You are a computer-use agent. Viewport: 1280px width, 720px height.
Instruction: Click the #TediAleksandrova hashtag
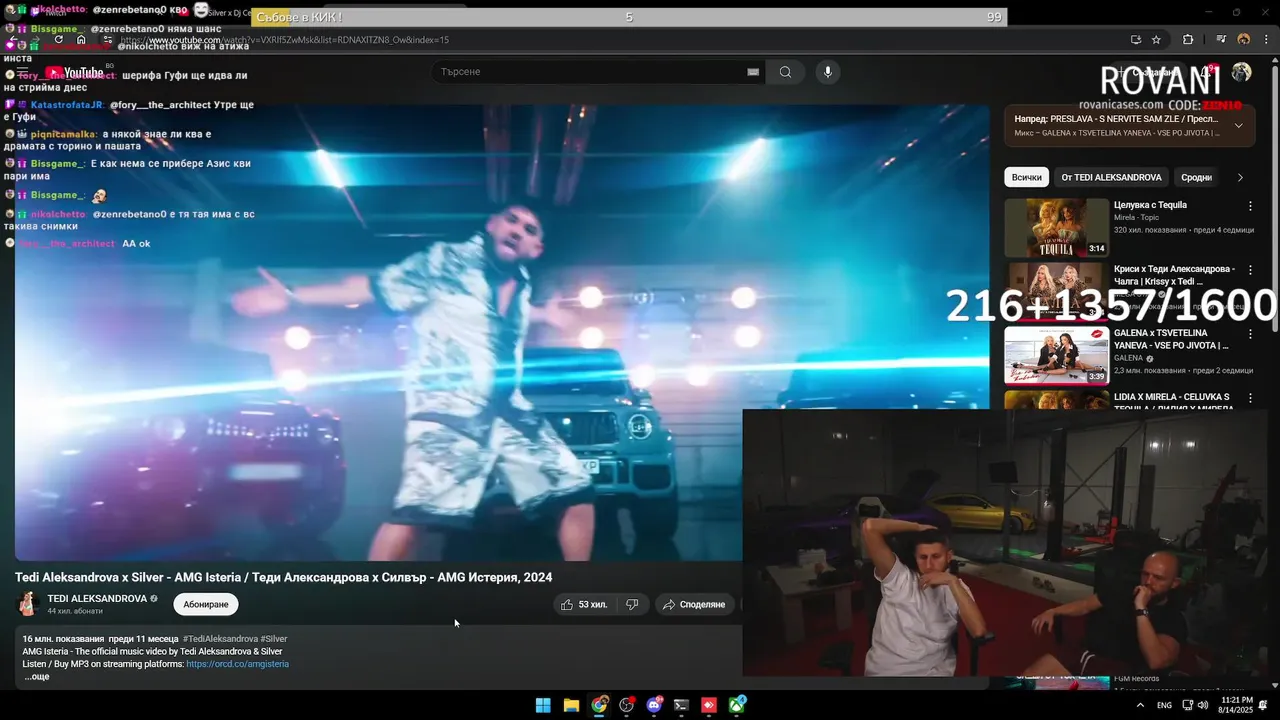pyautogui.click(x=220, y=639)
